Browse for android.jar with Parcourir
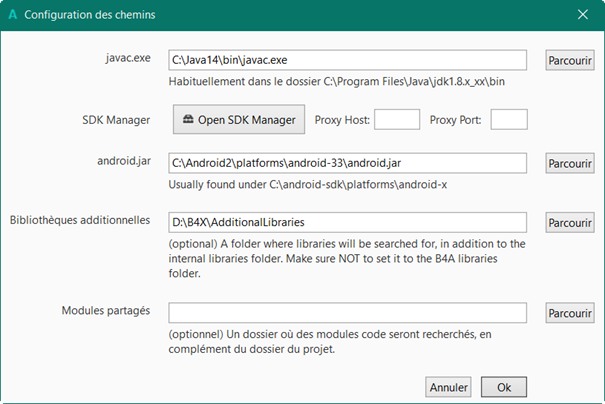Image resolution: width=605 pixels, height=404 pixels. point(570,163)
